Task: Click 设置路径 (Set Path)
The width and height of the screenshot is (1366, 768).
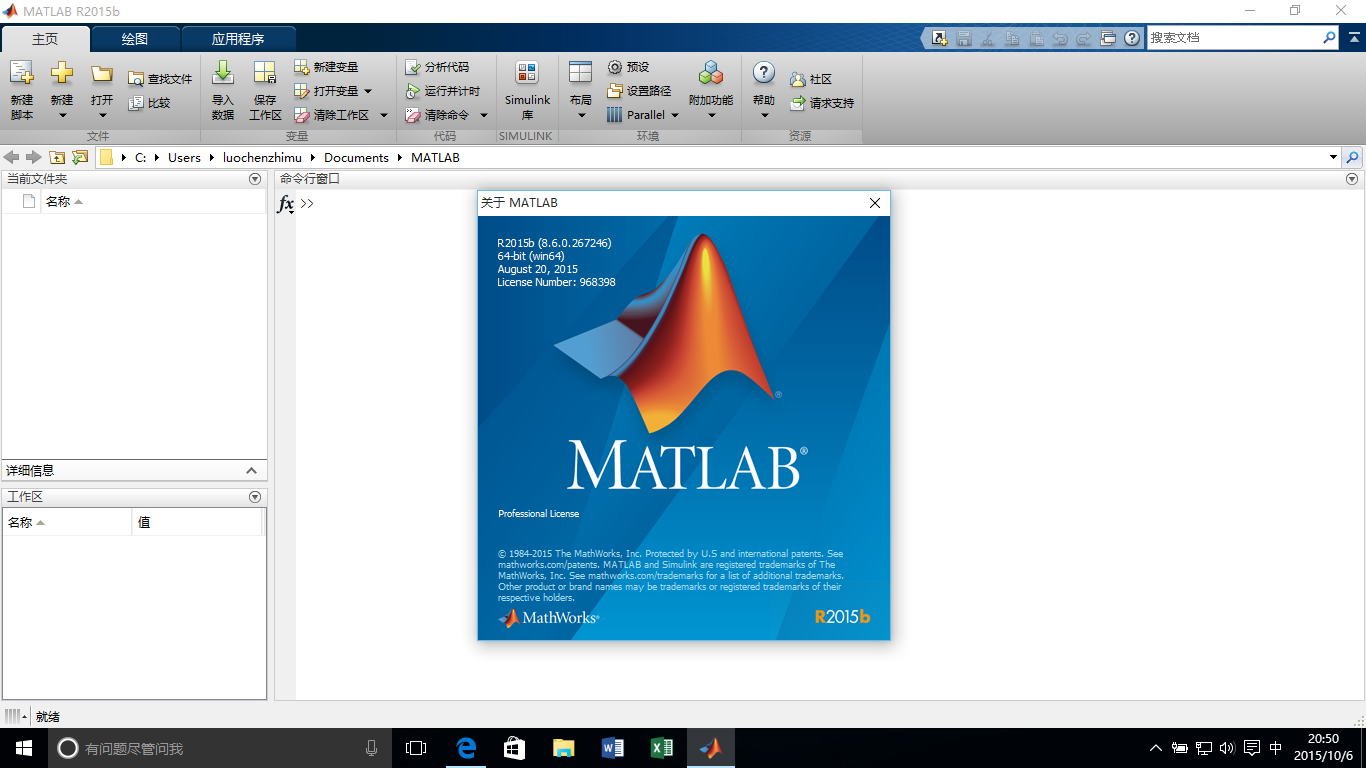Action: point(639,91)
